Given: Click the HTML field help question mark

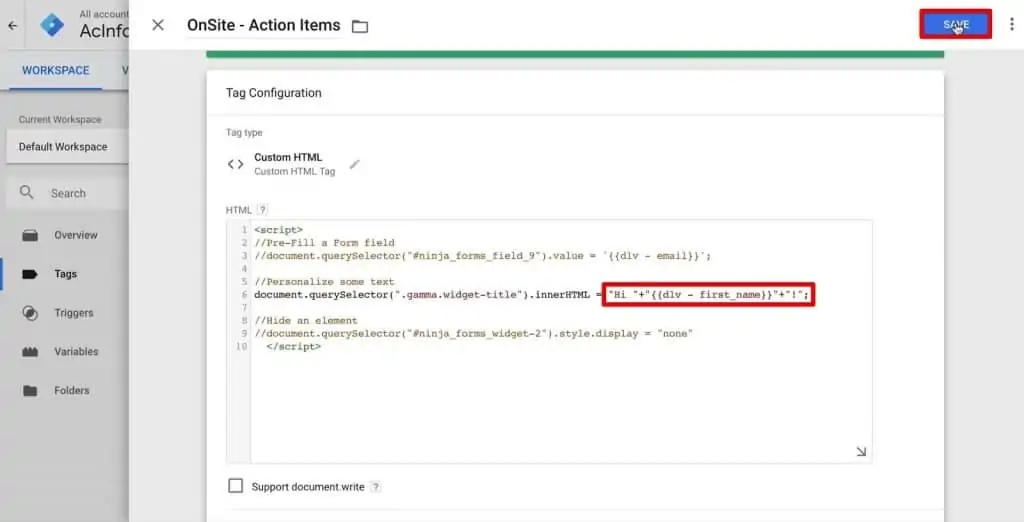Looking at the screenshot, I should (x=262, y=210).
